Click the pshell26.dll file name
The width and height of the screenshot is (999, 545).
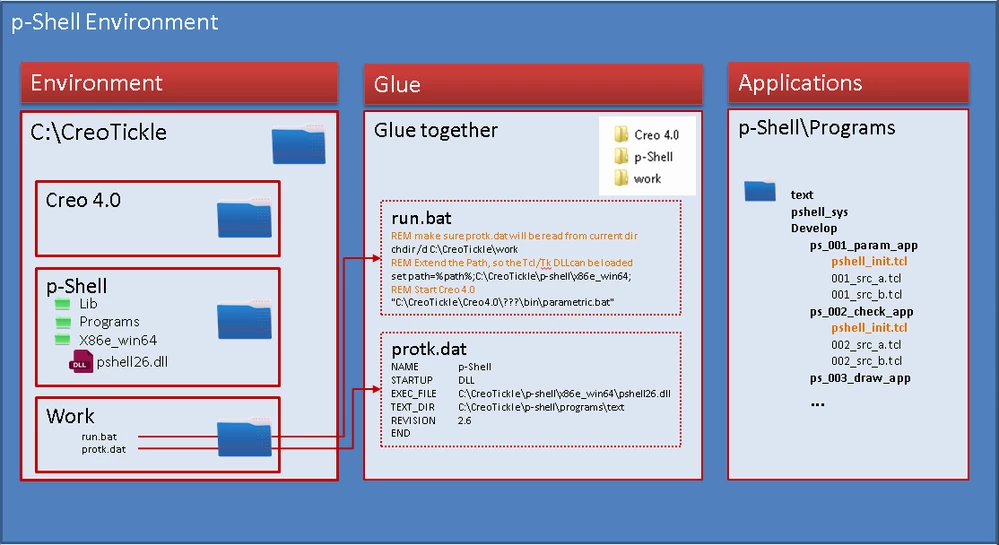tap(132, 362)
